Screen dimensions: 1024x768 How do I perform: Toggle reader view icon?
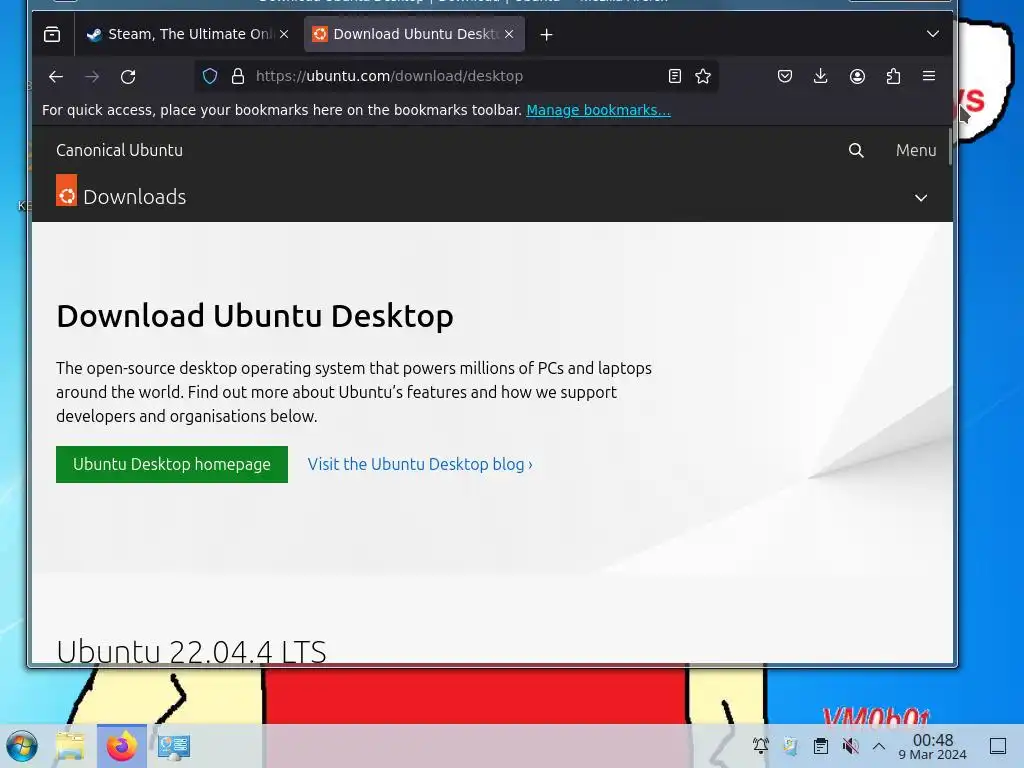pos(675,76)
